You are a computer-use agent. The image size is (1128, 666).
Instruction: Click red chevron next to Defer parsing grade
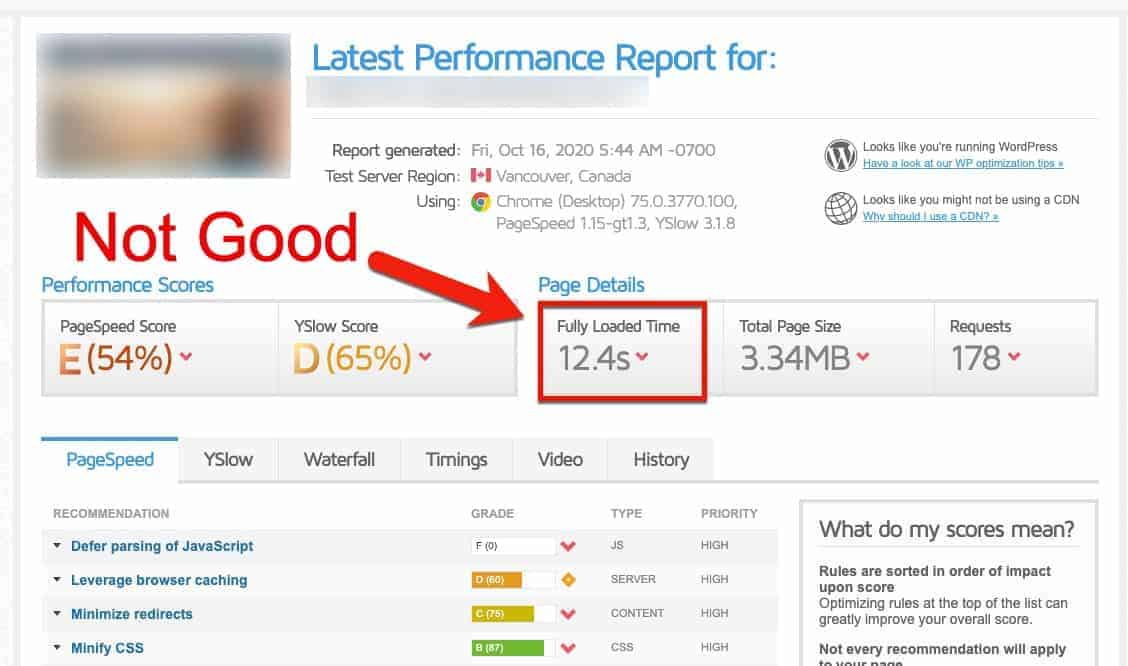tap(568, 546)
